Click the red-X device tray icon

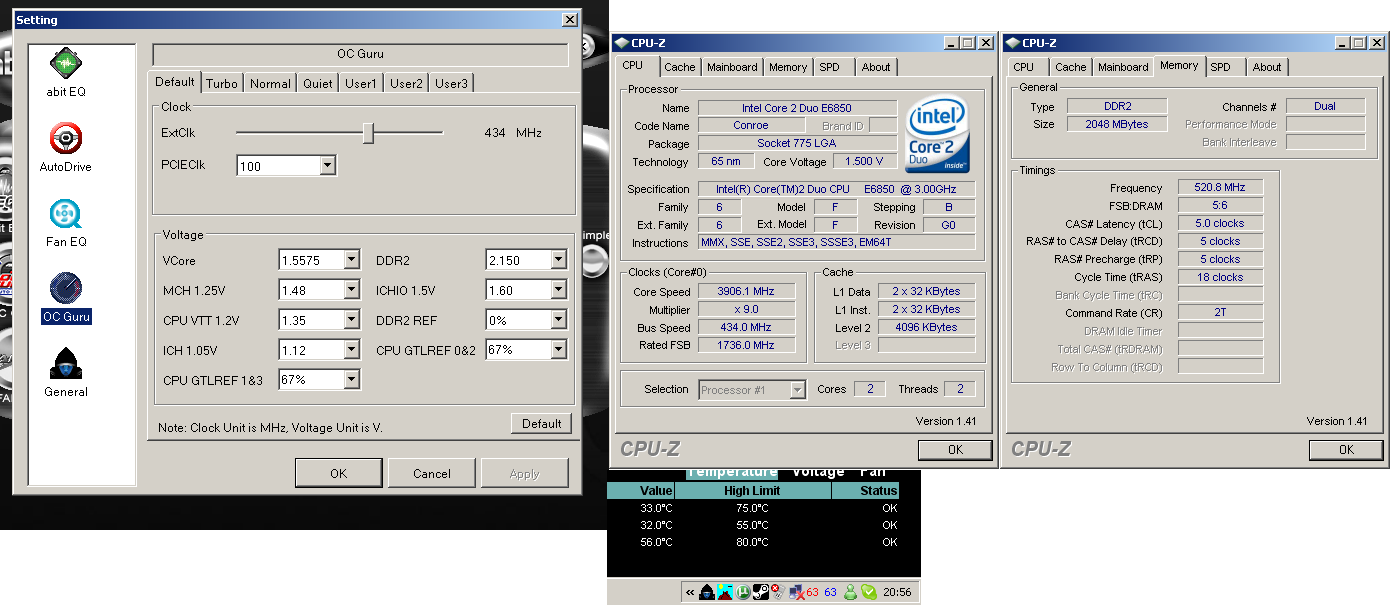pos(779,592)
